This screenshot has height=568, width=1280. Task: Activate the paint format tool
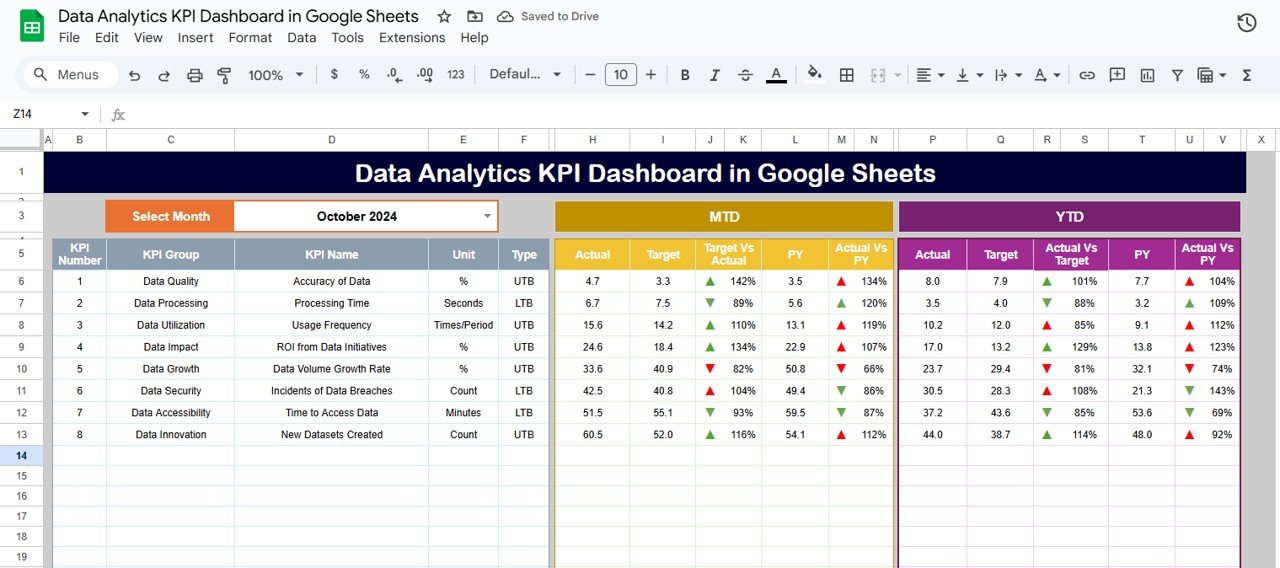click(224, 75)
